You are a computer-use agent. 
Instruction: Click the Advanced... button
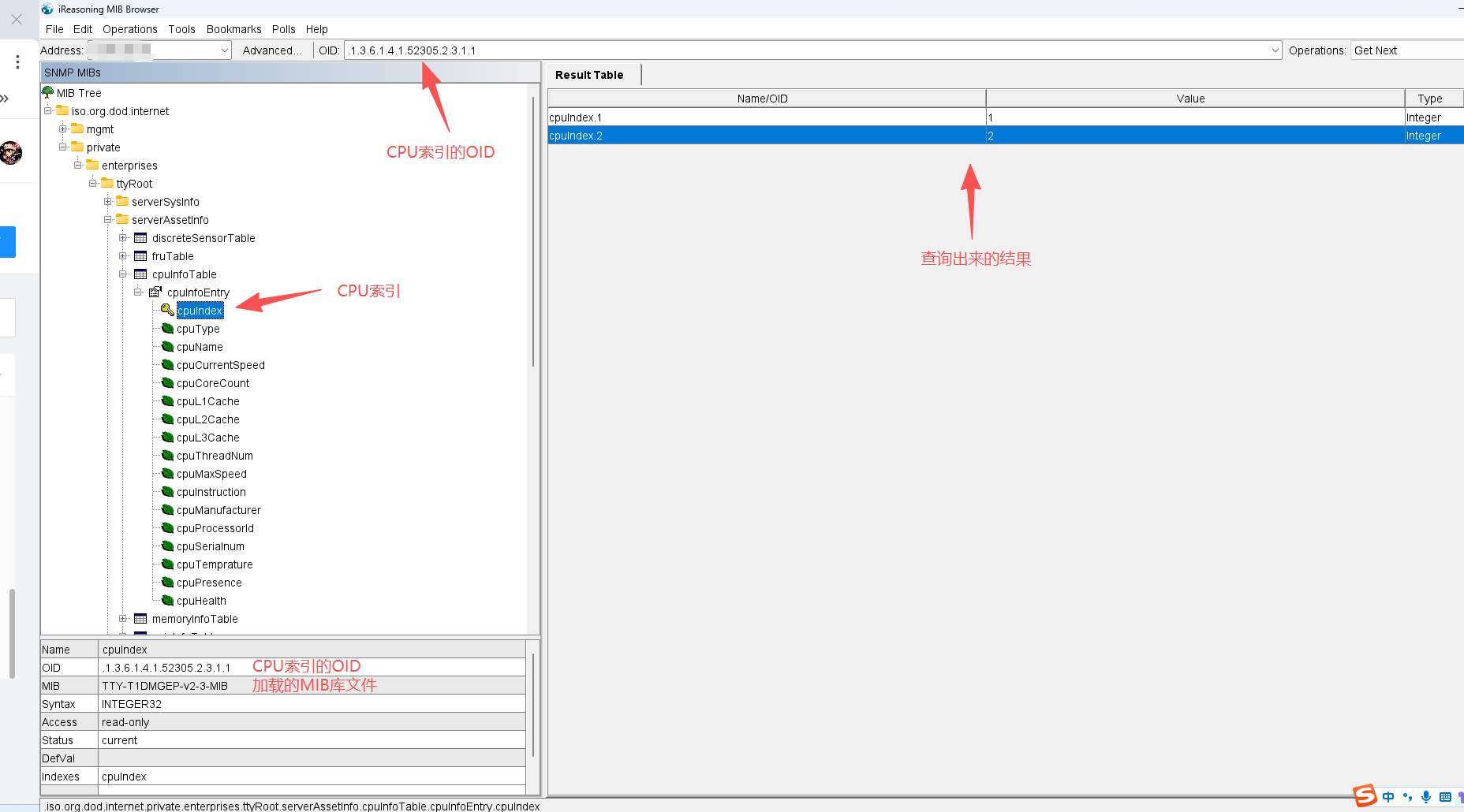[272, 50]
